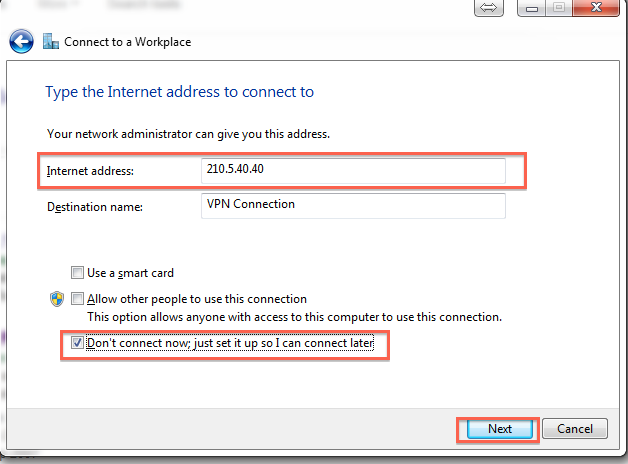Click the double-arrow button in title bar
The width and height of the screenshot is (628, 464).
[x=489, y=8]
